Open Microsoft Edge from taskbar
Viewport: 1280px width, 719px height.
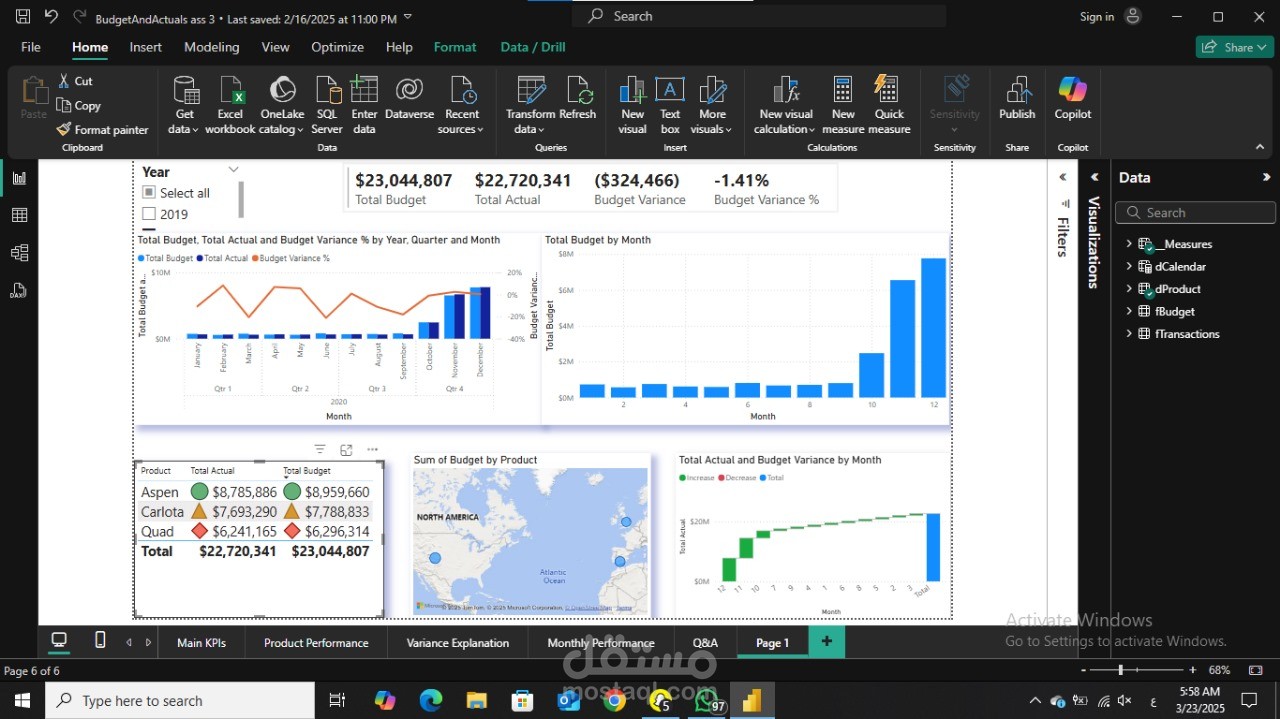pyautogui.click(x=431, y=701)
